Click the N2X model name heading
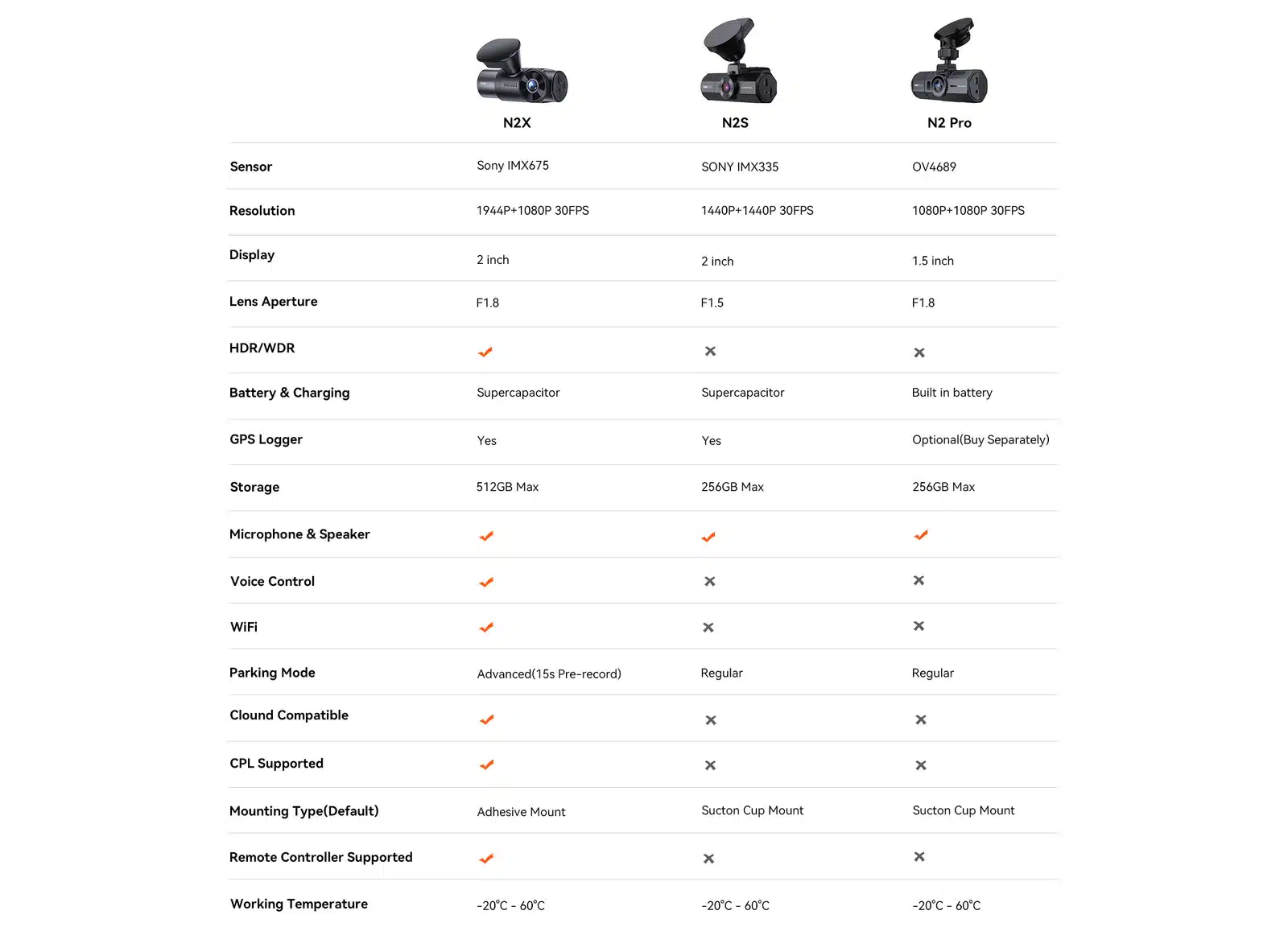 [517, 123]
